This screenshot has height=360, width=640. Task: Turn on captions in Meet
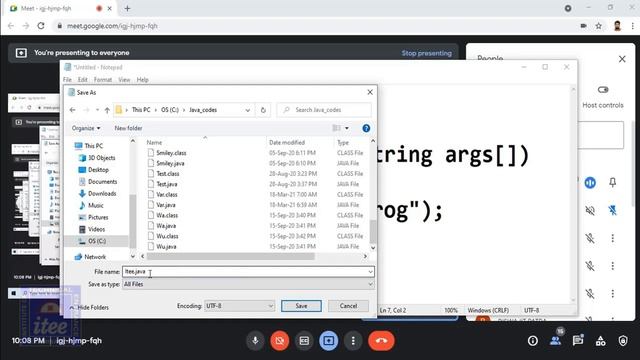coord(304,340)
